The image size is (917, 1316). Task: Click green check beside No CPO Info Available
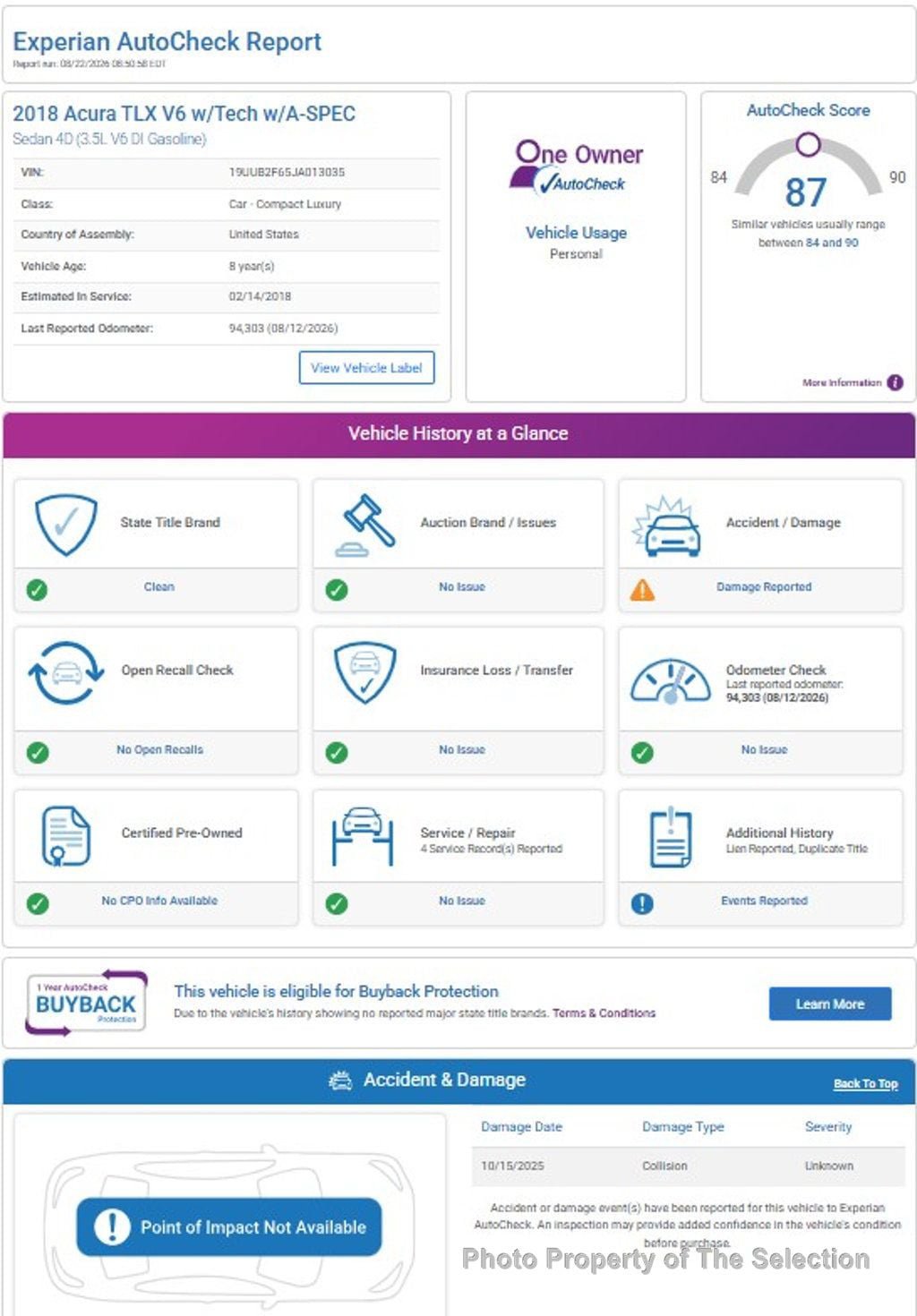pyautogui.click(x=38, y=903)
